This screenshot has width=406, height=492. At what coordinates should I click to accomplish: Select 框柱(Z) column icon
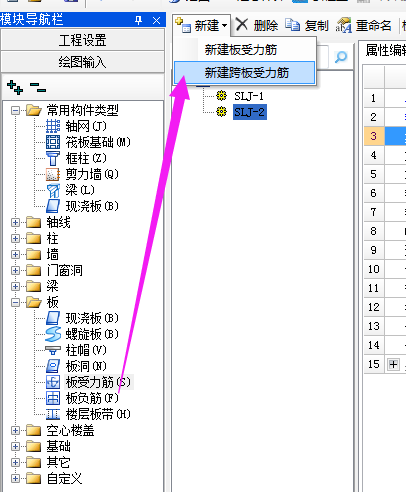click(x=53, y=158)
